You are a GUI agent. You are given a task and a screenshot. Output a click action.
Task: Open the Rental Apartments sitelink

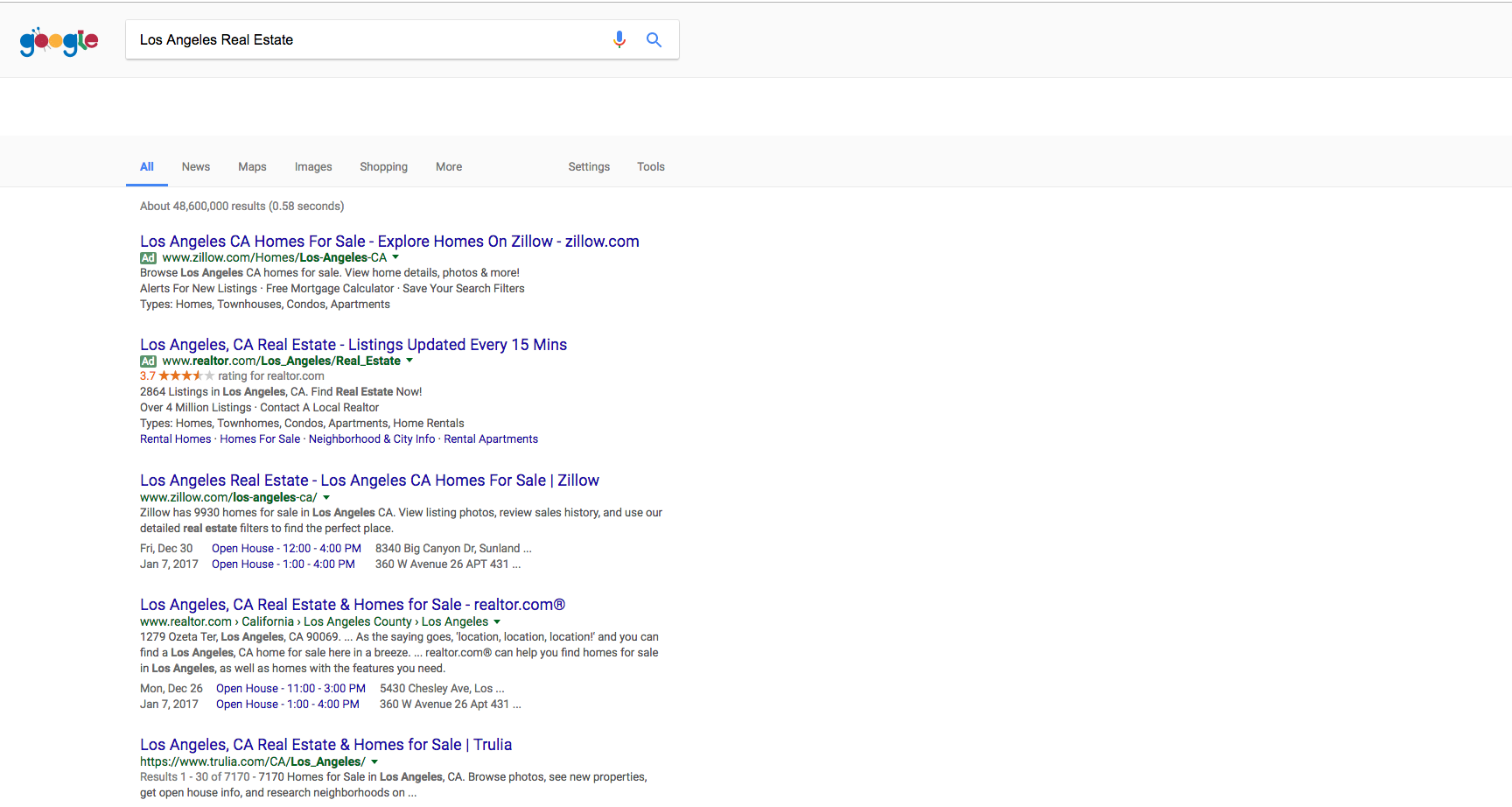tap(491, 439)
